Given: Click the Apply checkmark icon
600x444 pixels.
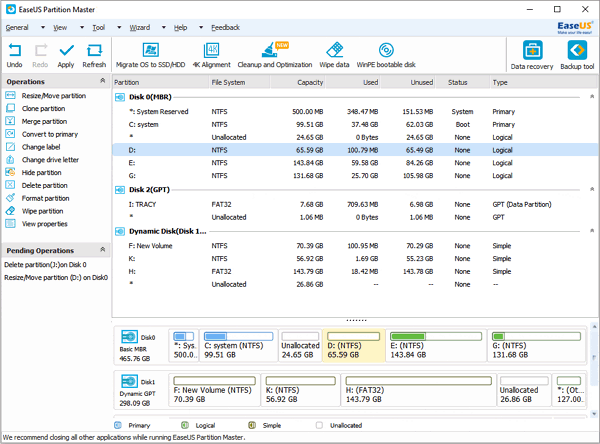Looking at the screenshot, I should point(66,55).
